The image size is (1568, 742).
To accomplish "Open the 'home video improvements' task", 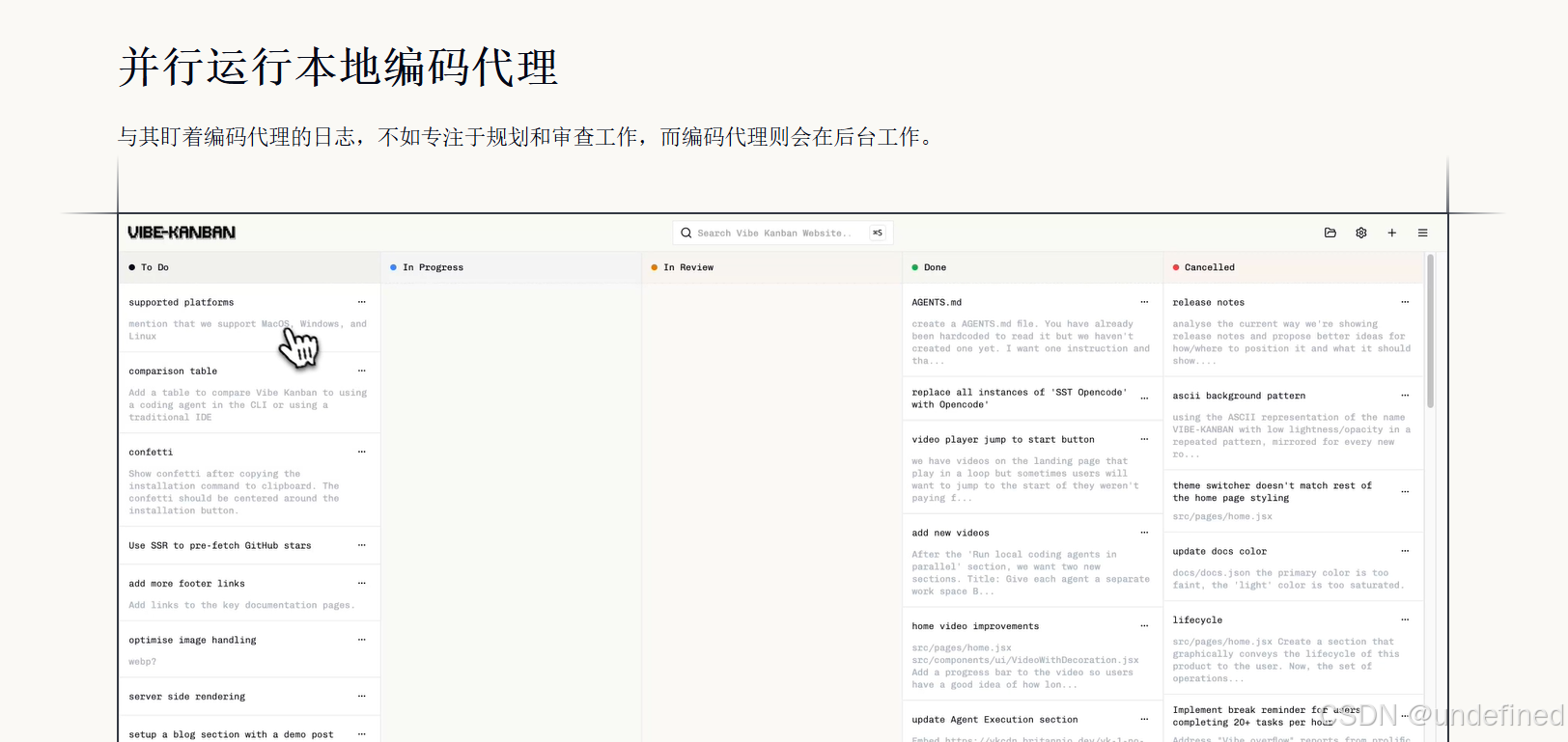I will coord(975,626).
